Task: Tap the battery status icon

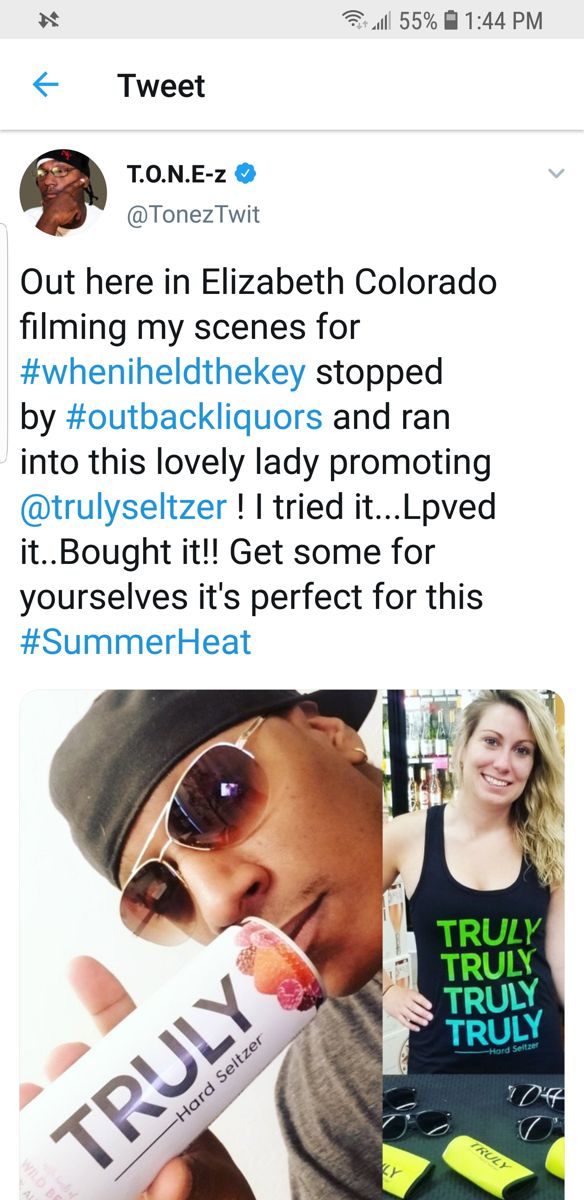Action: click(x=453, y=20)
